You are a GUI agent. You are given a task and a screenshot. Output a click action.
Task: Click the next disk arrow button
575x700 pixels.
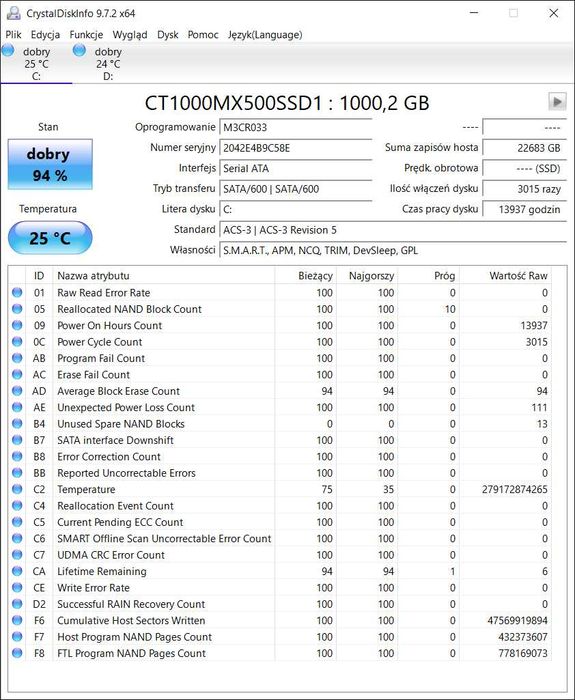coord(557,102)
